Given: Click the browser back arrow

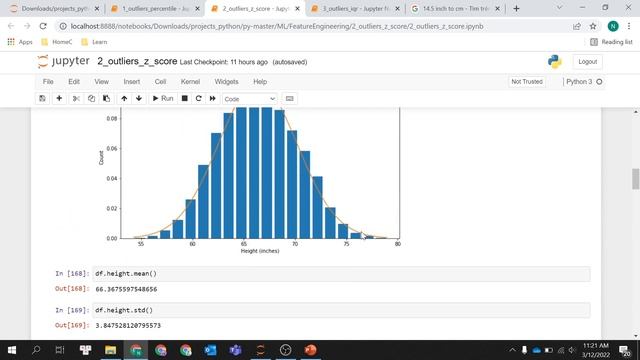Looking at the screenshot, I should click(11, 26).
